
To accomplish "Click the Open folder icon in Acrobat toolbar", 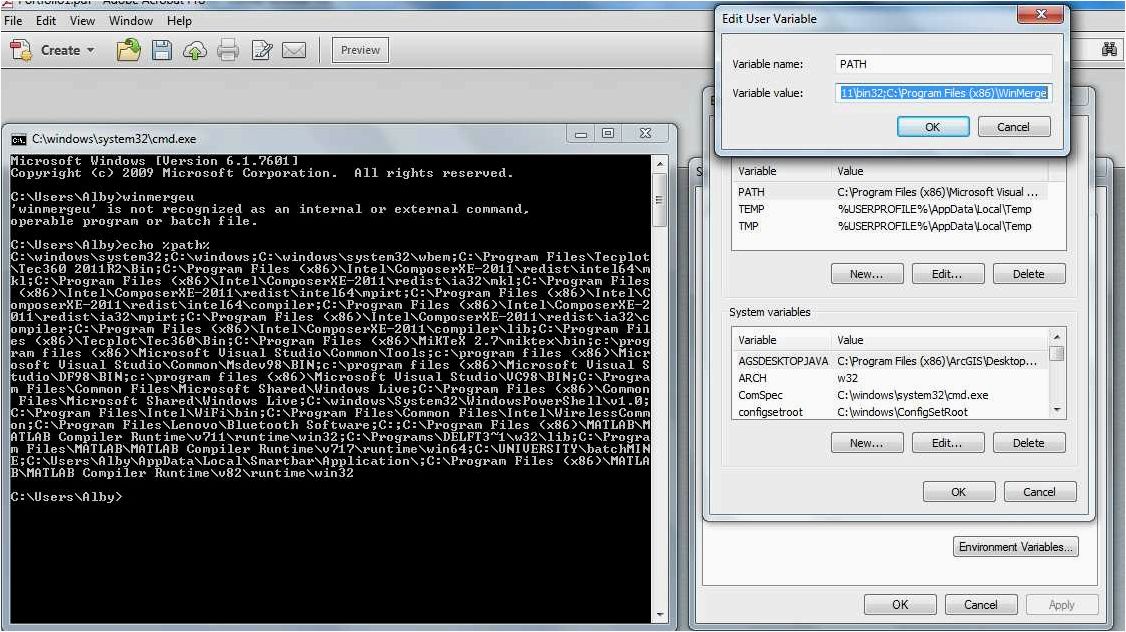I will (129, 50).
